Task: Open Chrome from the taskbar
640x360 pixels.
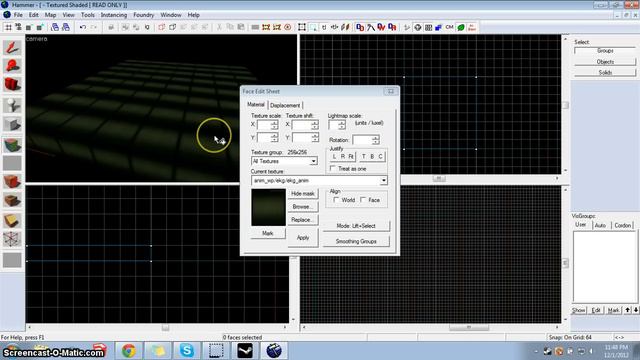Action: click(x=129, y=351)
